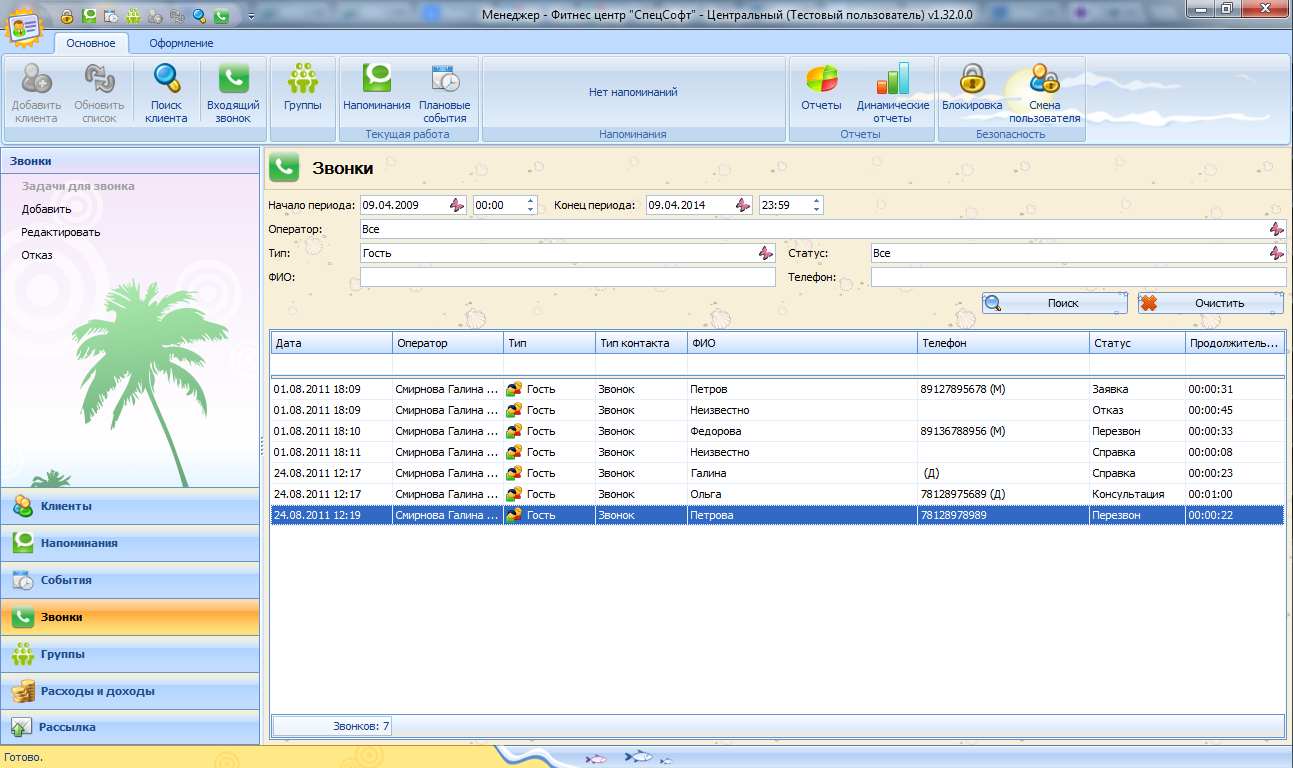Click the ФИО input field

coord(567,277)
